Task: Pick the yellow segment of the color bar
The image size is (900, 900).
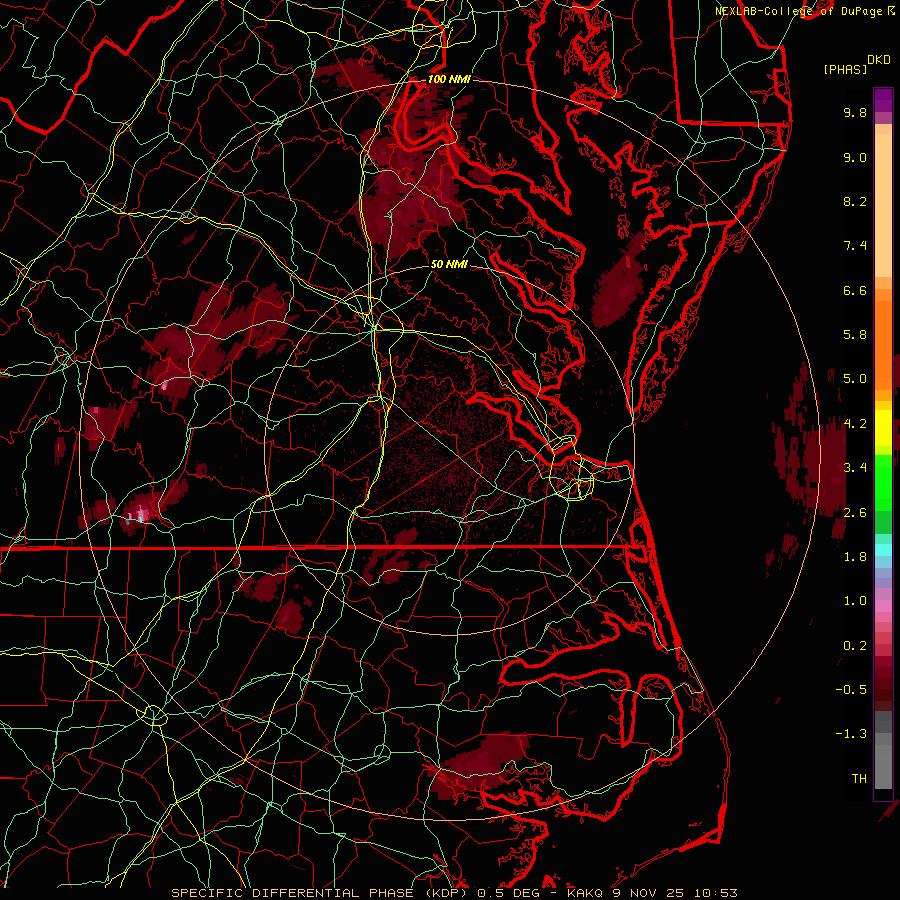Action: click(883, 428)
